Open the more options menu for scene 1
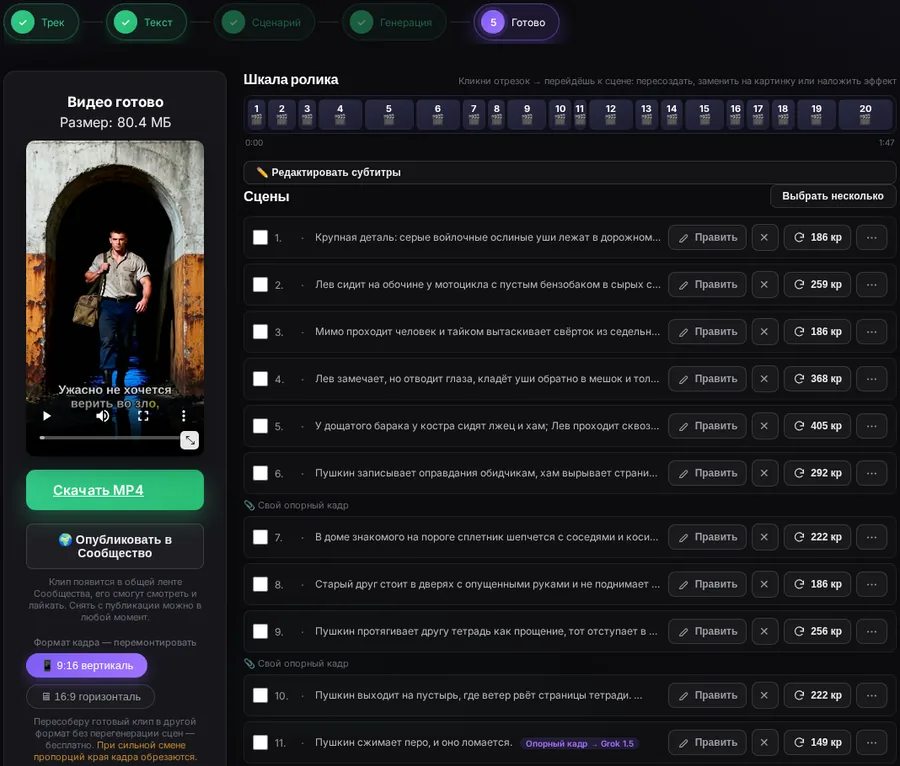Viewport: 900px width, 766px height. 871,238
